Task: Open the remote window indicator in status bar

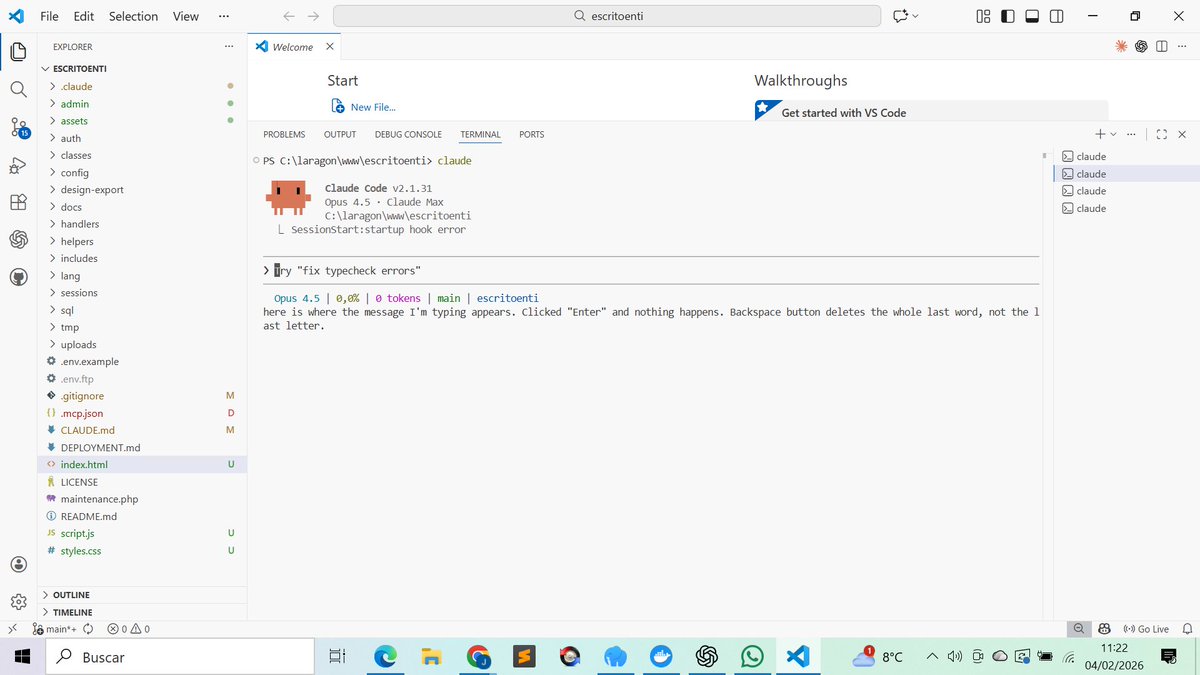Action: pos(12,629)
